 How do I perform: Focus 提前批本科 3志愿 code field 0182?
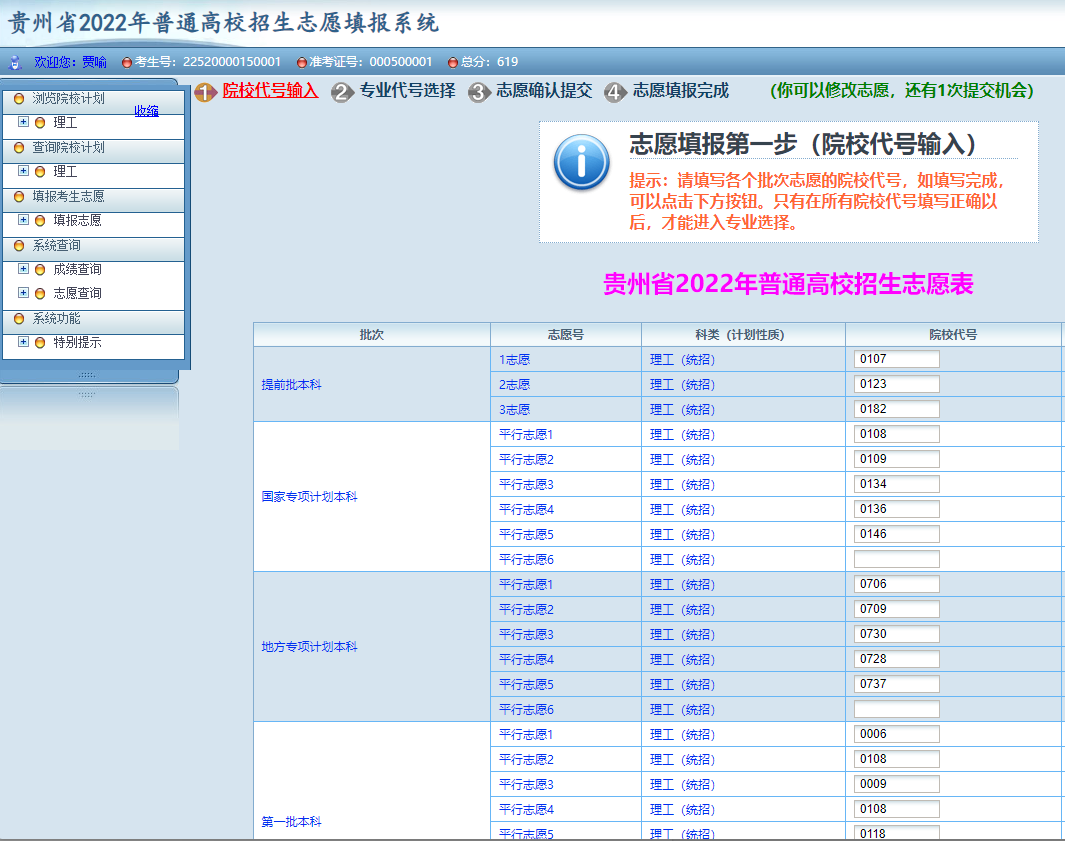pyautogui.click(x=897, y=409)
